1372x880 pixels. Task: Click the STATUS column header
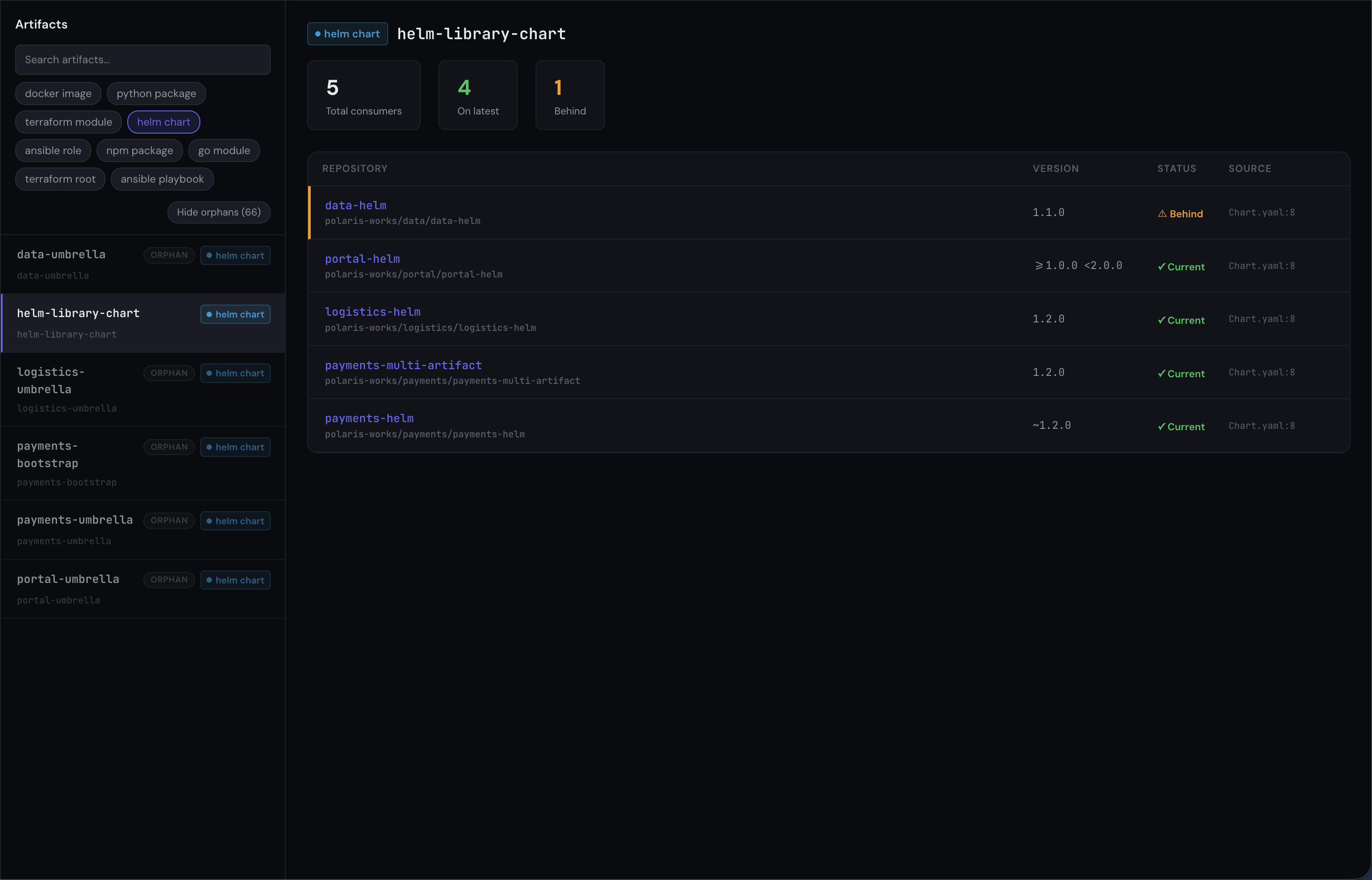(x=1177, y=169)
